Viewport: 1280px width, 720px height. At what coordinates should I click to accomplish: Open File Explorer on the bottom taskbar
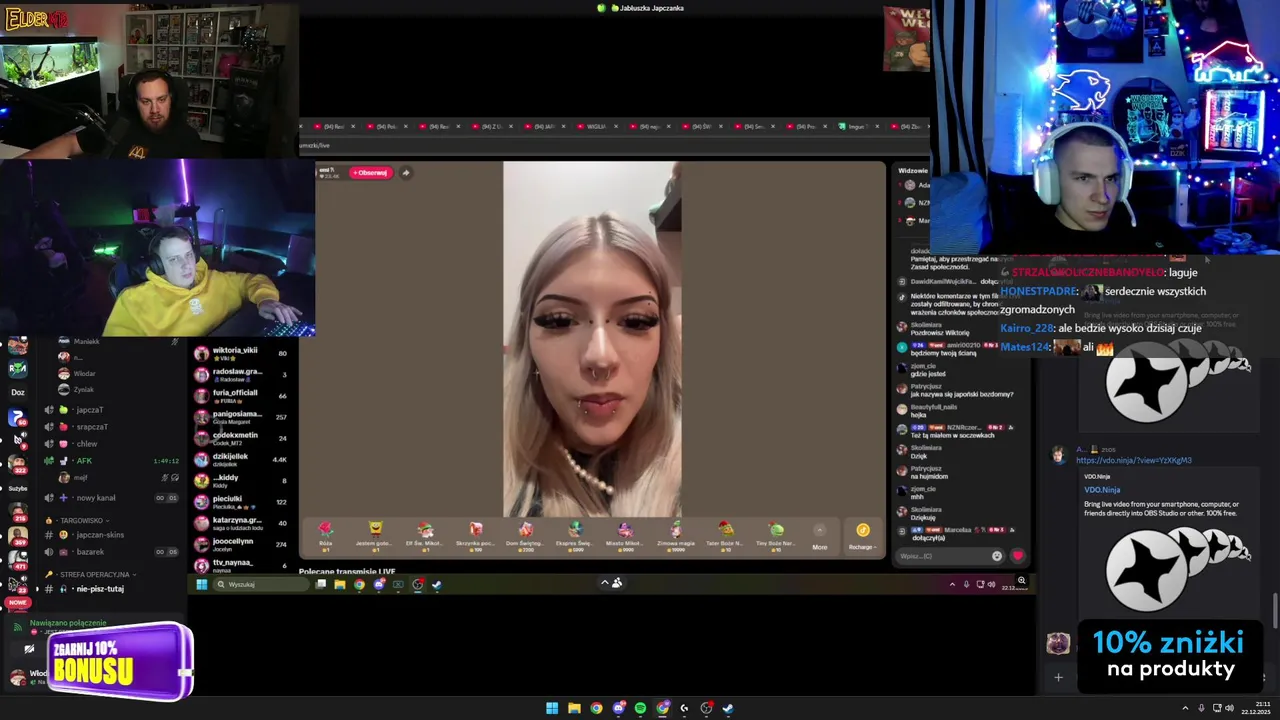tap(574, 708)
